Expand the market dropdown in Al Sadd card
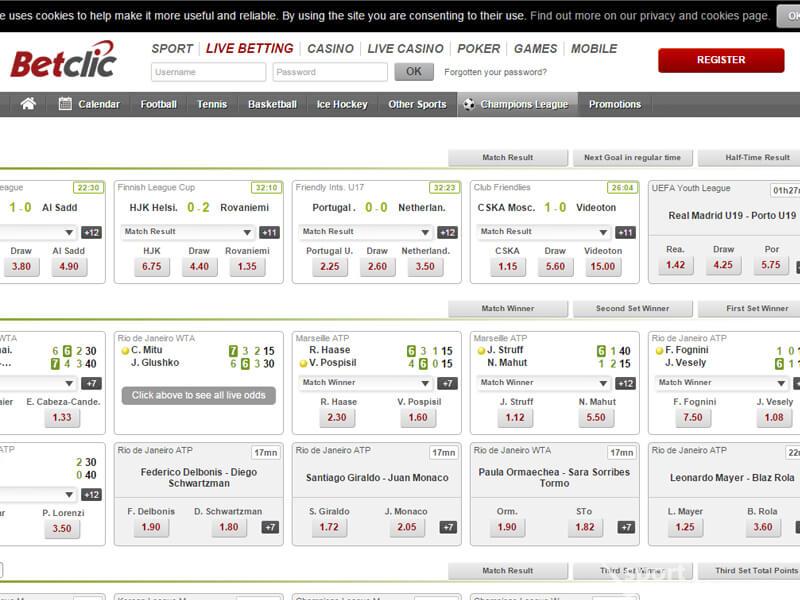The width and height of the screenshot is (800, 600). [38, 232]
